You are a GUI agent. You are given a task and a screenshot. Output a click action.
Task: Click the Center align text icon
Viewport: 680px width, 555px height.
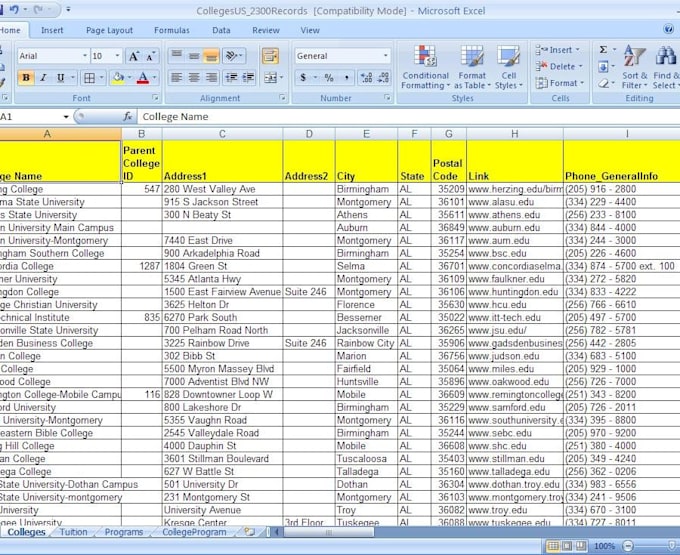(193, 78)
